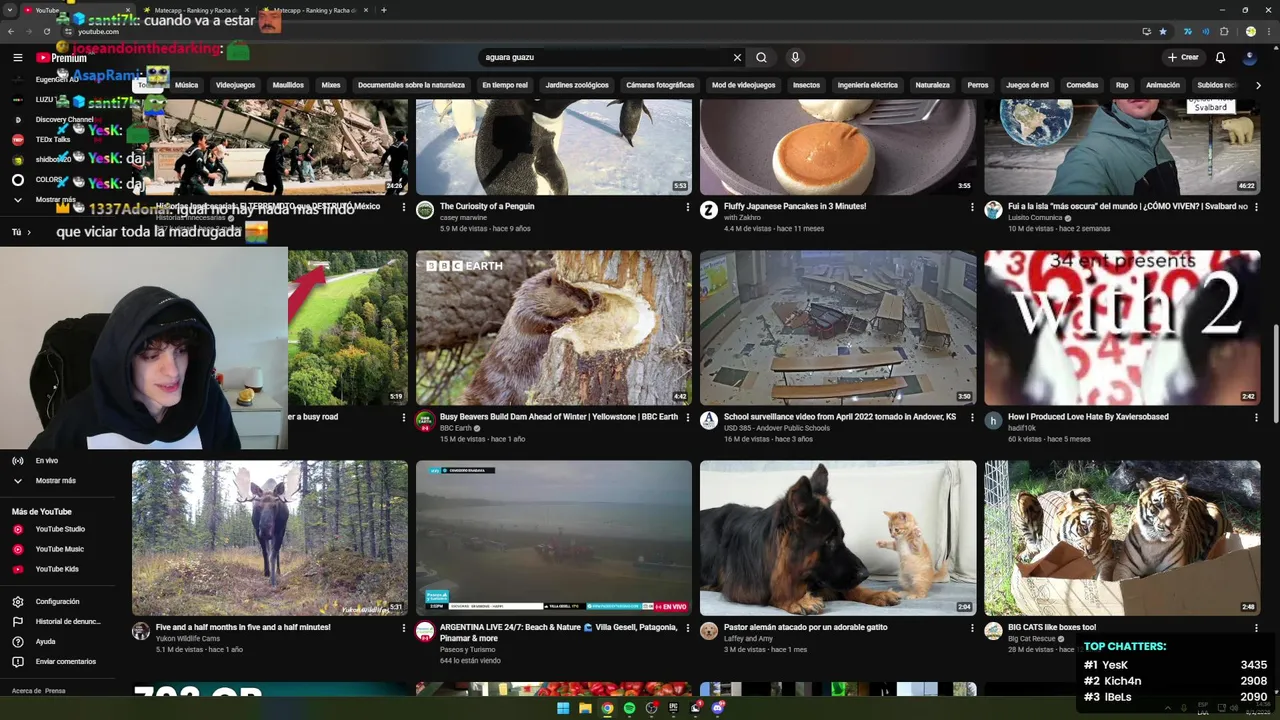The image size is (1280, 720).
Task: Select the En tiempo real chip
Action: (505, 85)
